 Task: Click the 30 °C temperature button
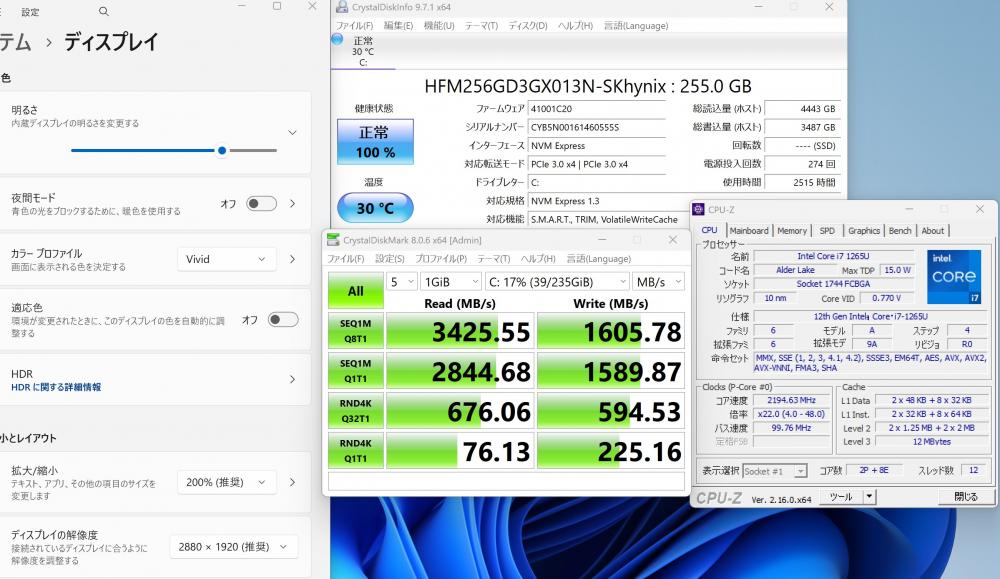pyautogui.click(x=375, y=208)
